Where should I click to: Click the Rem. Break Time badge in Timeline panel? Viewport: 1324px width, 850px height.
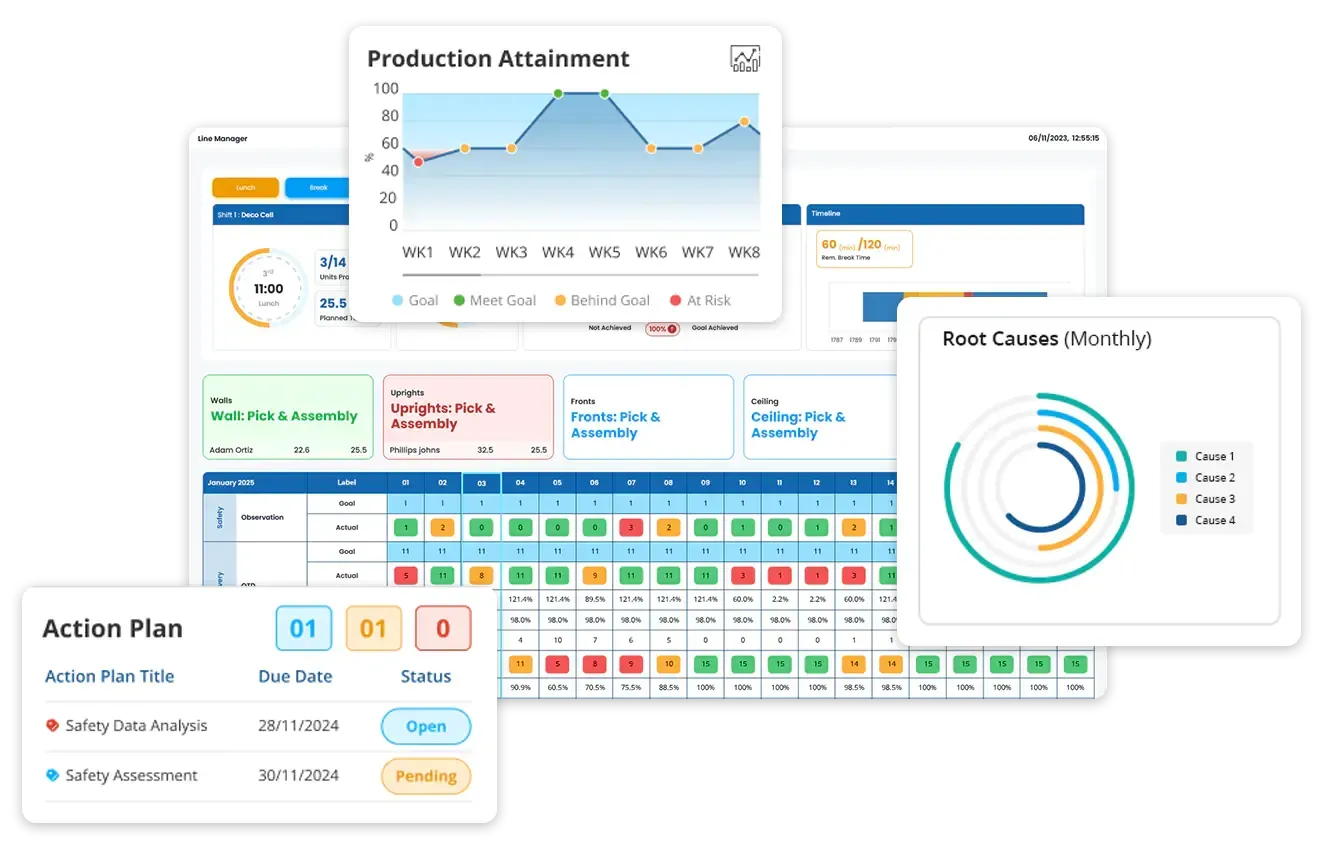tap(864, 248)
